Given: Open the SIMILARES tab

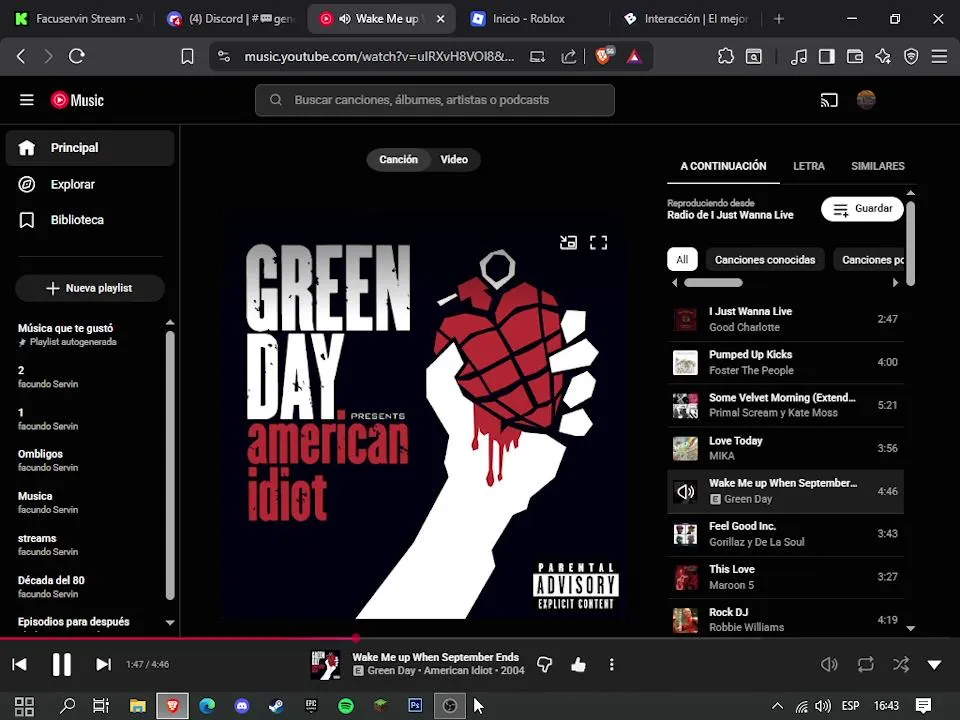Looking at the screenshot, I should 877,166.
